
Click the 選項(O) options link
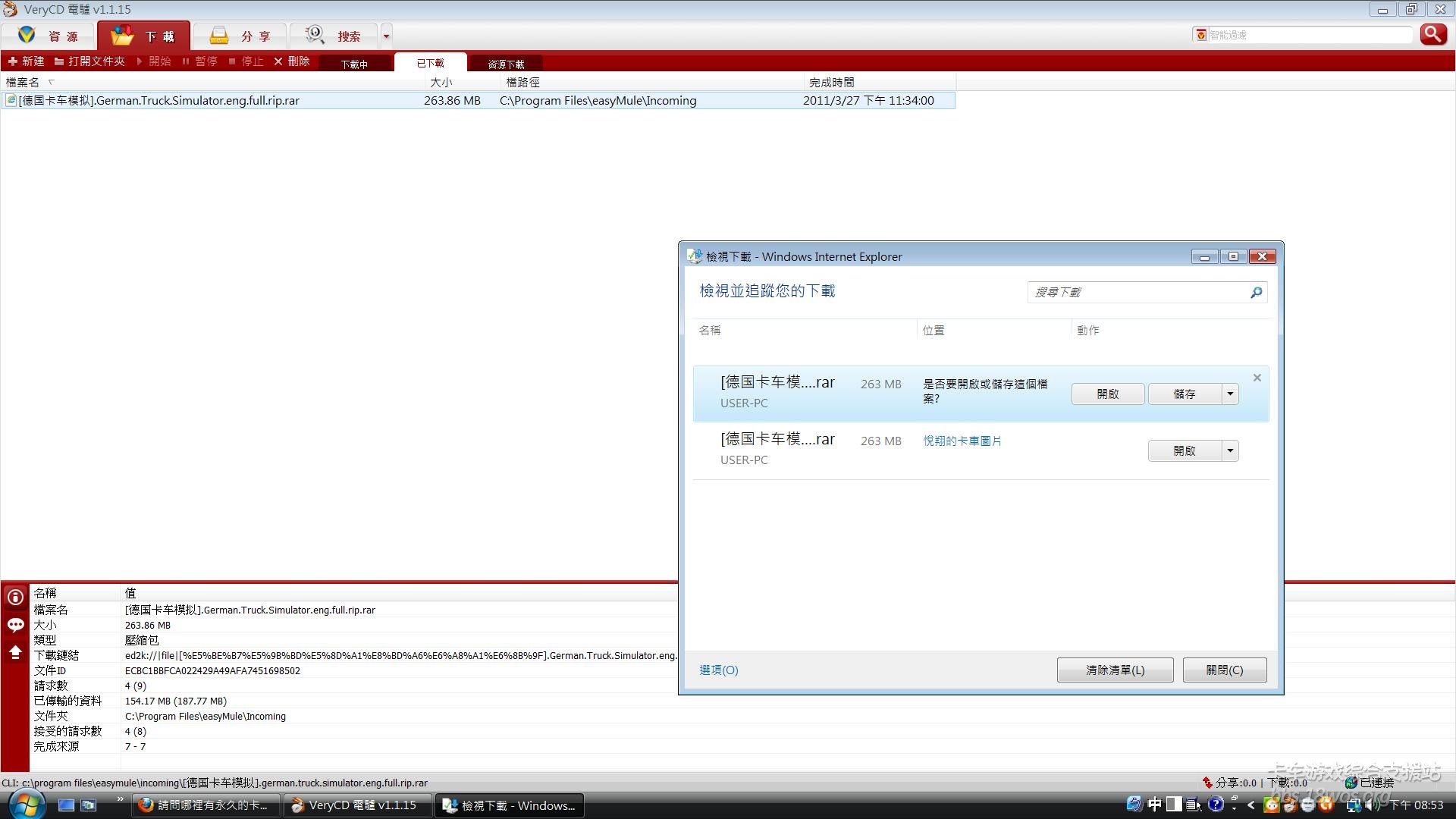point(718,670)
